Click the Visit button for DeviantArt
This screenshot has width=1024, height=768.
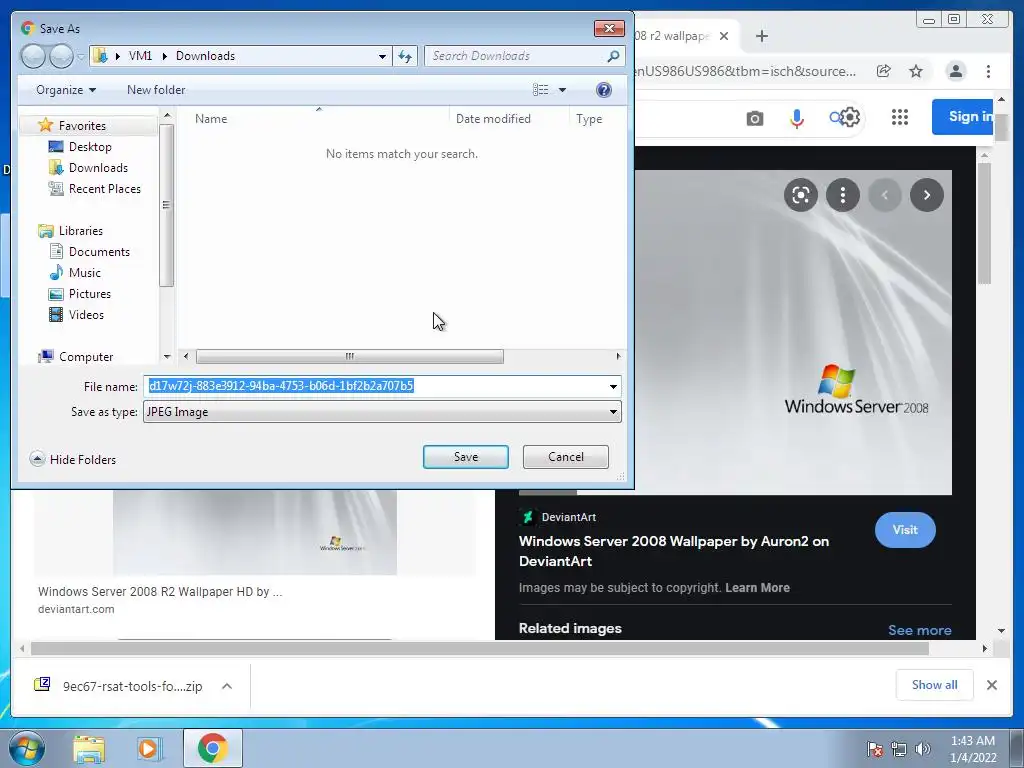(x=905, y=530)
